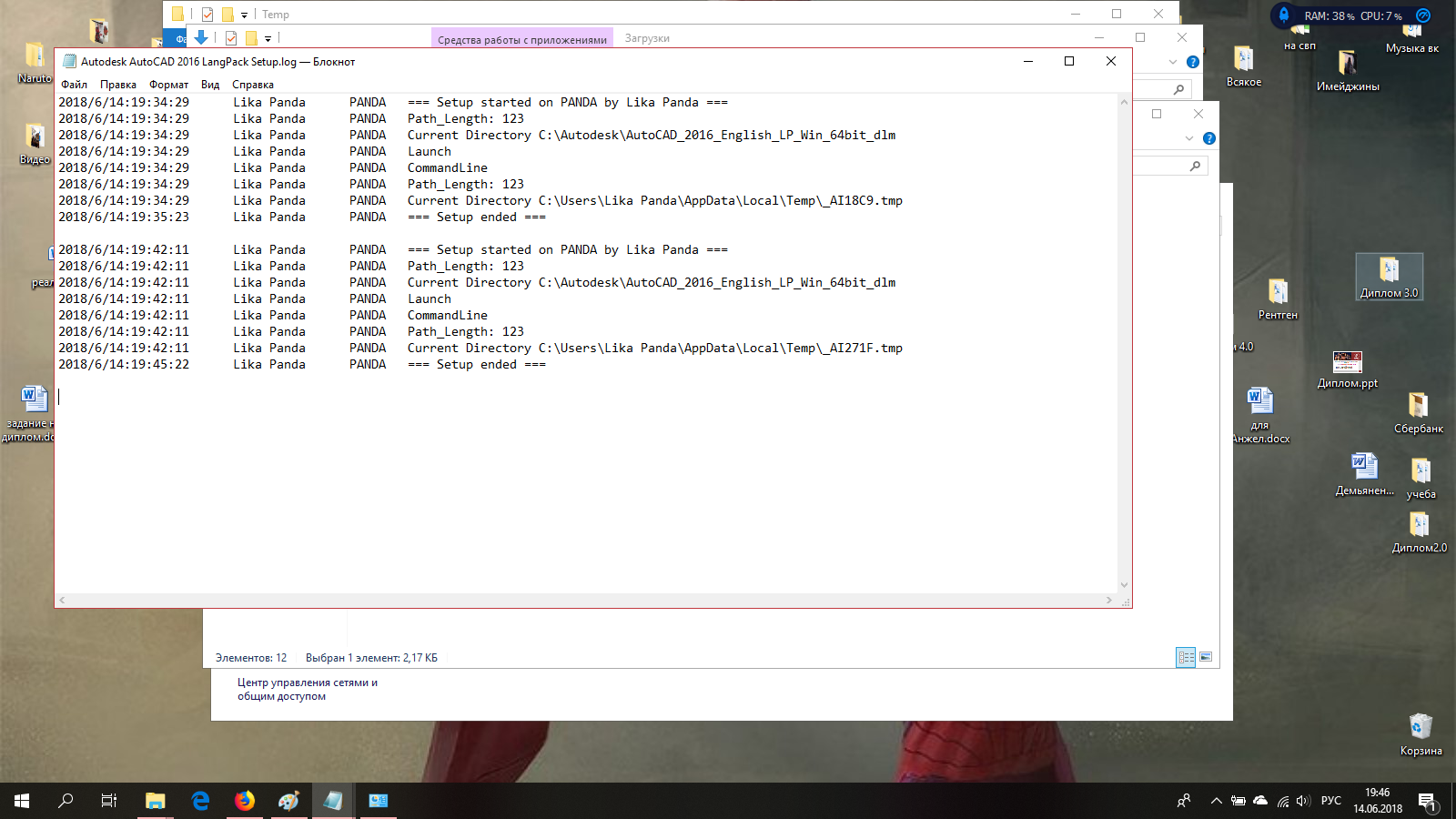Open quick access toolbar dropdown in Temp window

(244, 15)
